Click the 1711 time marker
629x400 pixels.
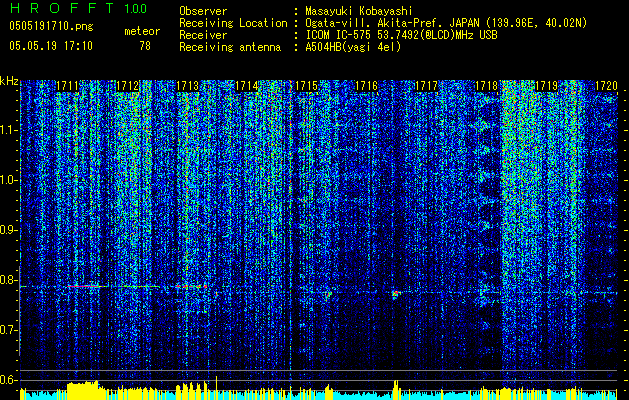67,86
